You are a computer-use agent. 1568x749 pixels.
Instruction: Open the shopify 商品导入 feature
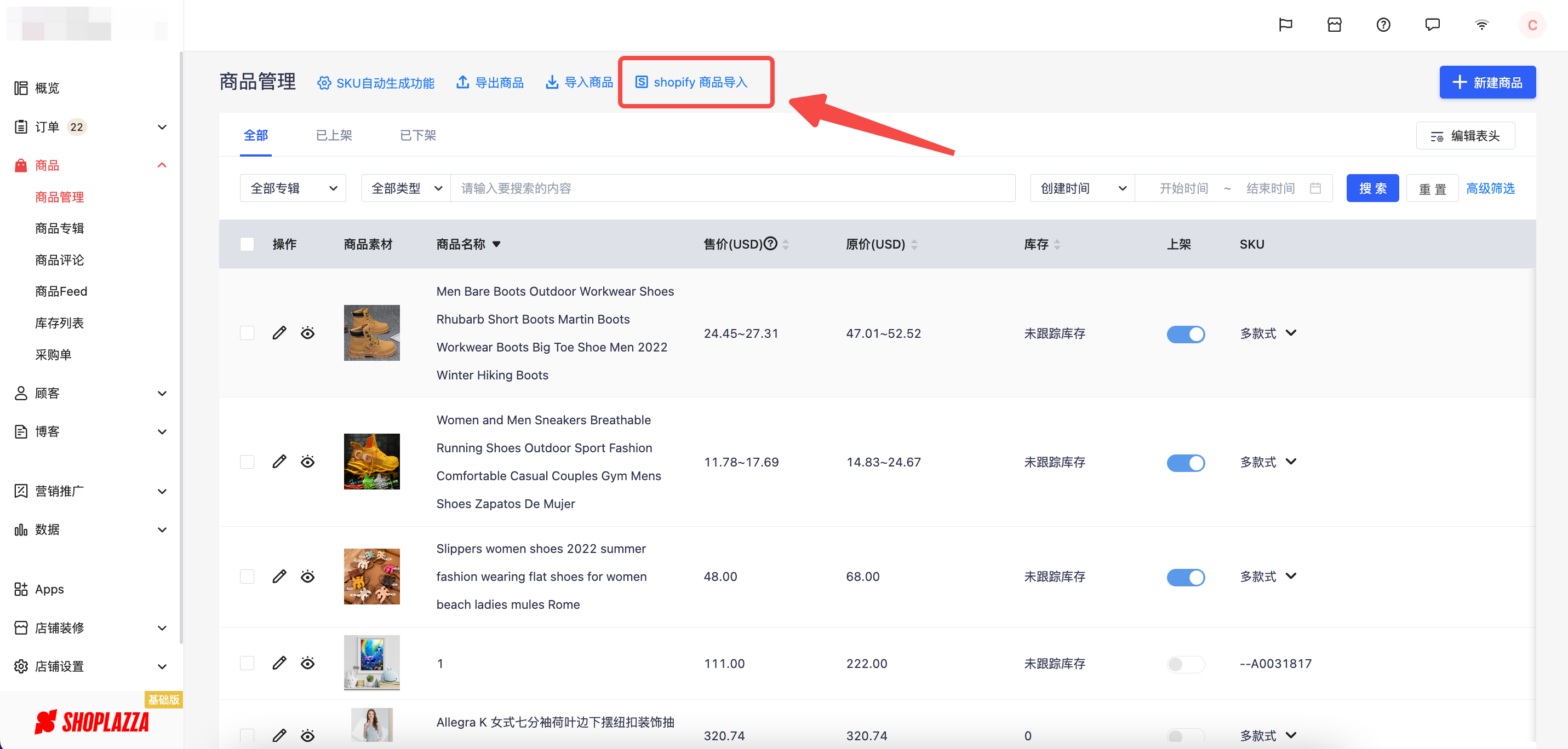695,82
